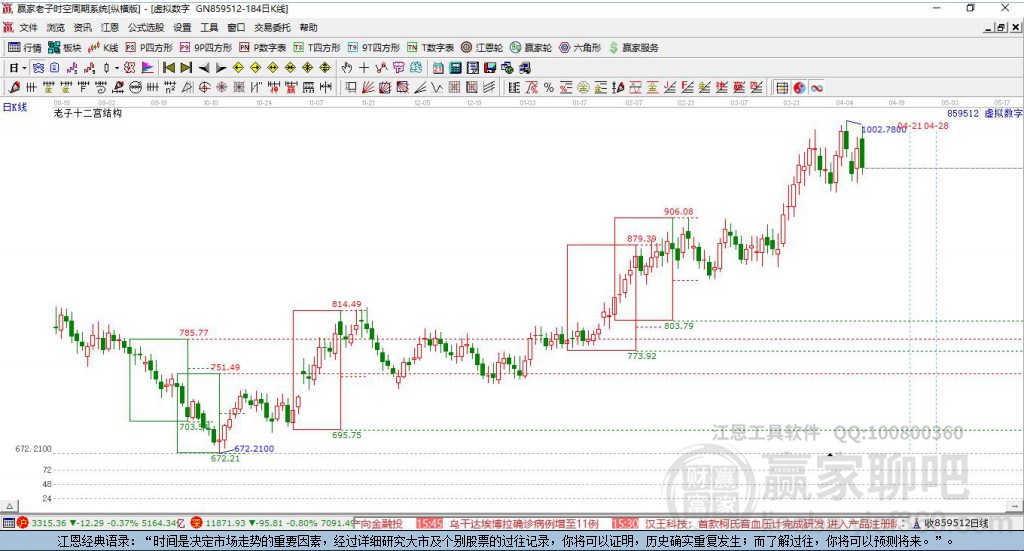Open the 六角形 hexagon tool
This screenshot has width=1024, height=551.
(x=580, y=48)
